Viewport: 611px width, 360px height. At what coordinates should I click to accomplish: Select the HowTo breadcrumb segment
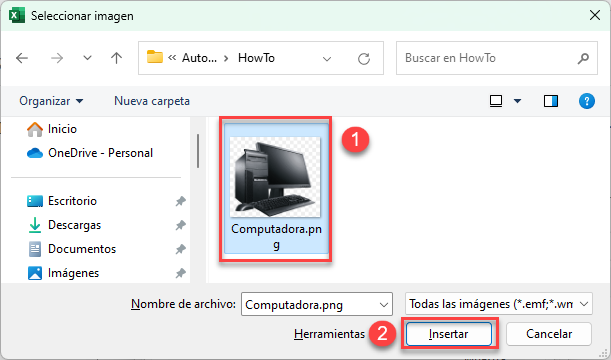click(256, 58)
